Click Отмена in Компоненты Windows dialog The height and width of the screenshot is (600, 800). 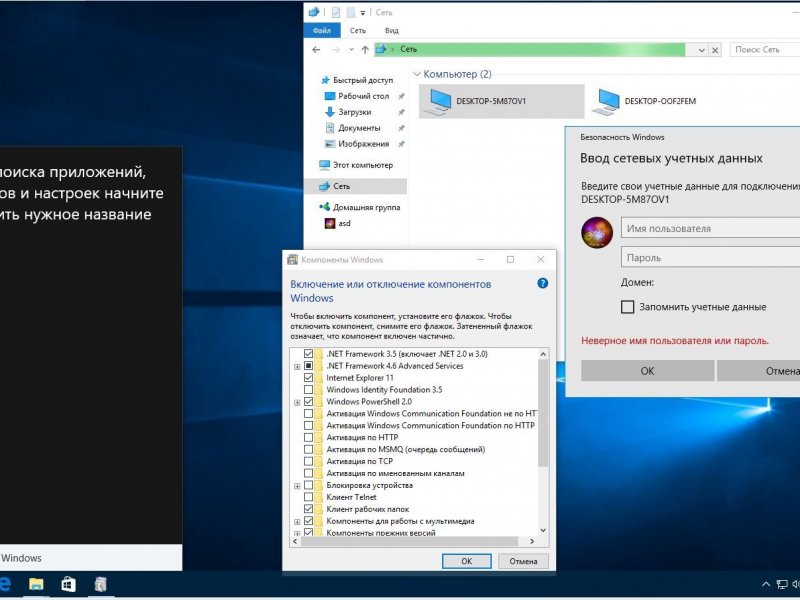[523, 561]
